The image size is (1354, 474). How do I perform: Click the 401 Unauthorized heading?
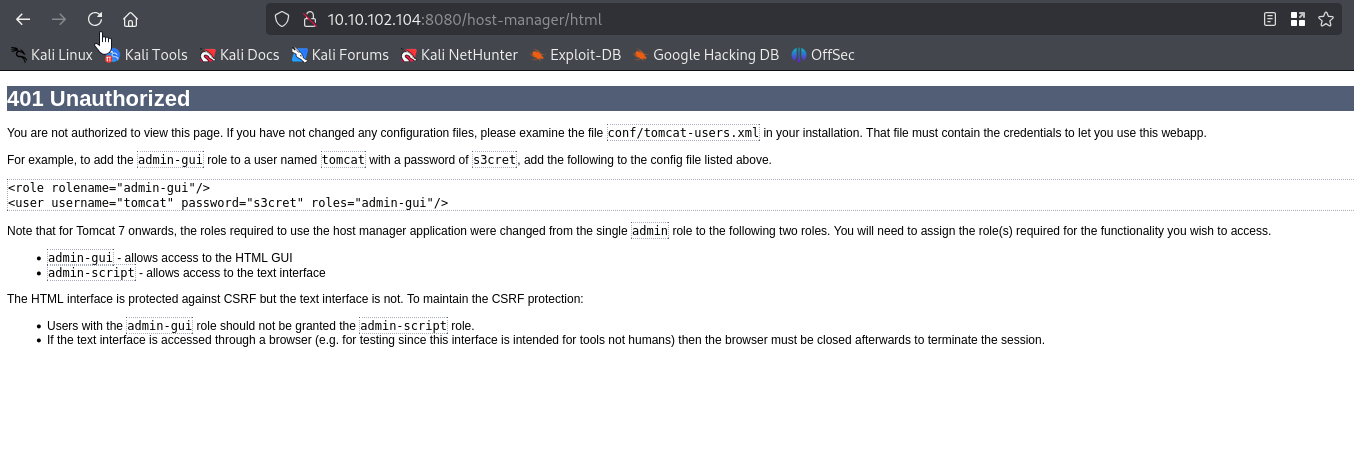[x=98, y=99]
